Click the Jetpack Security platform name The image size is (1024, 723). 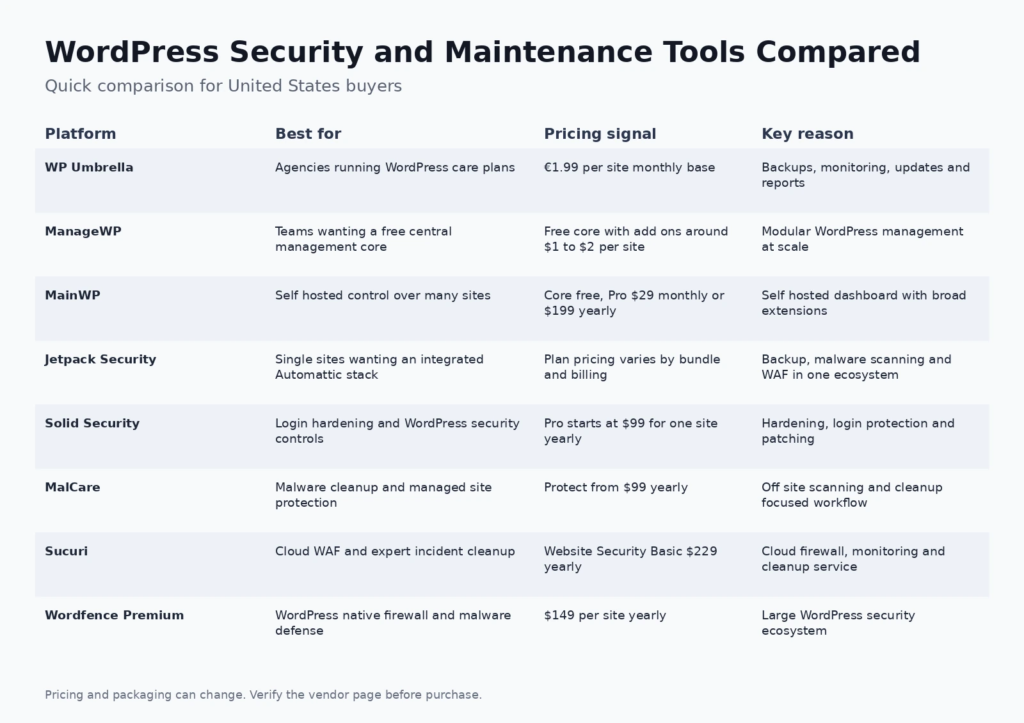click(101, 359)
